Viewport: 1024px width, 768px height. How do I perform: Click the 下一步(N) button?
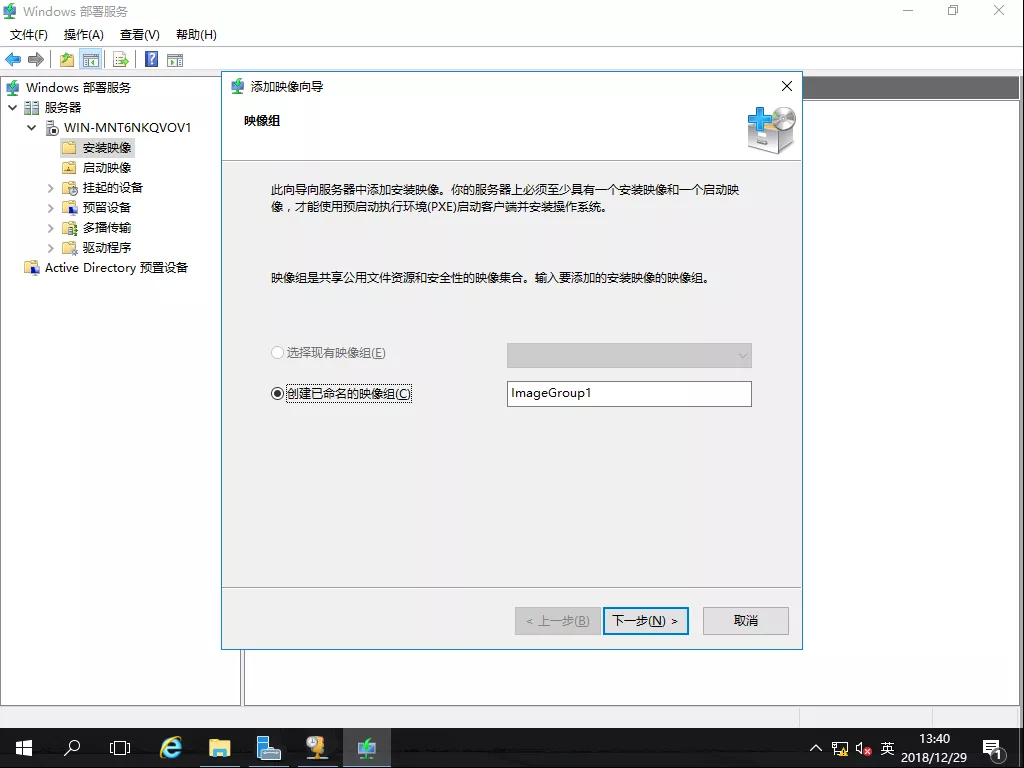[x=645, y=621]
